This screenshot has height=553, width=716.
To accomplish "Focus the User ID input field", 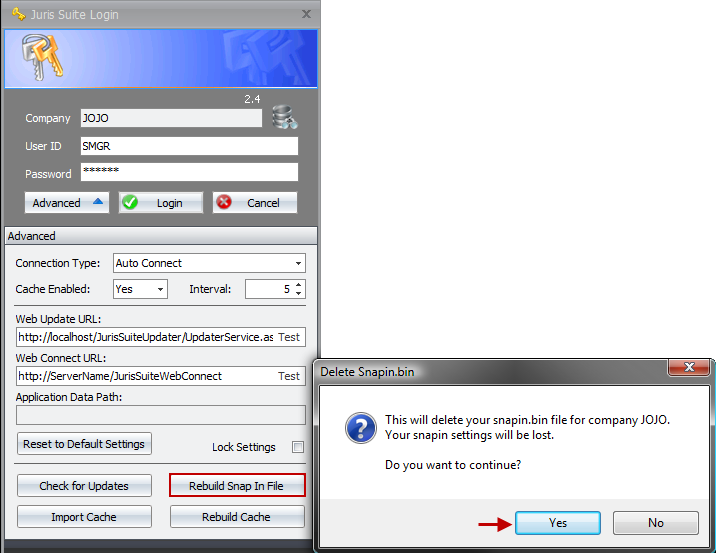I will (188, 146).
